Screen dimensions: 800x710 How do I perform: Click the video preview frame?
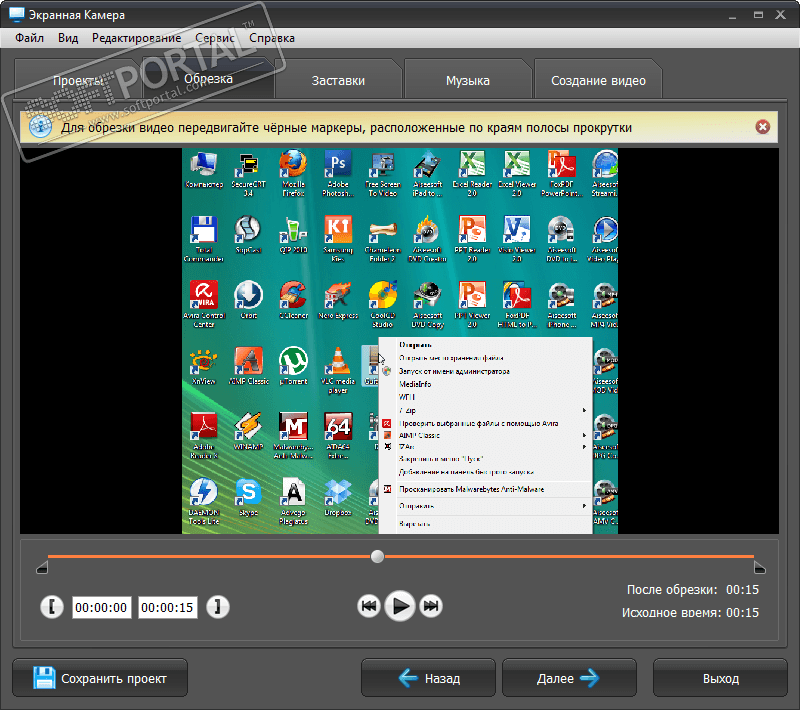tap(400, 341)
